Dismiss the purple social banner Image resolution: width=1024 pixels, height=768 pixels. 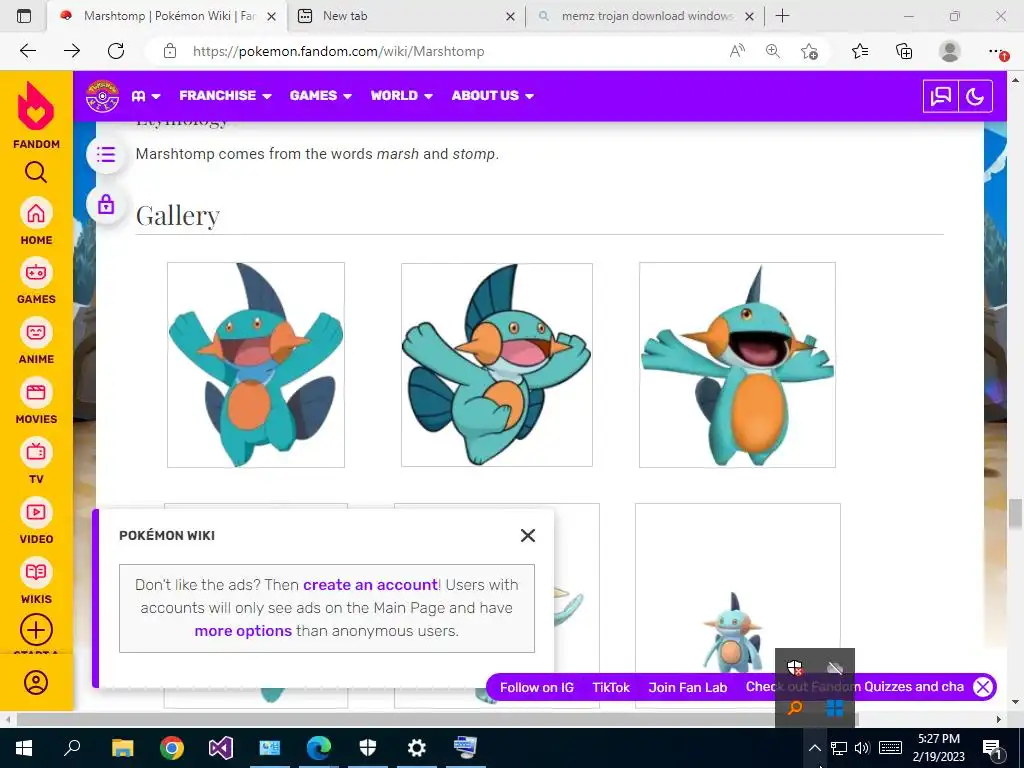tap(983, 687)
